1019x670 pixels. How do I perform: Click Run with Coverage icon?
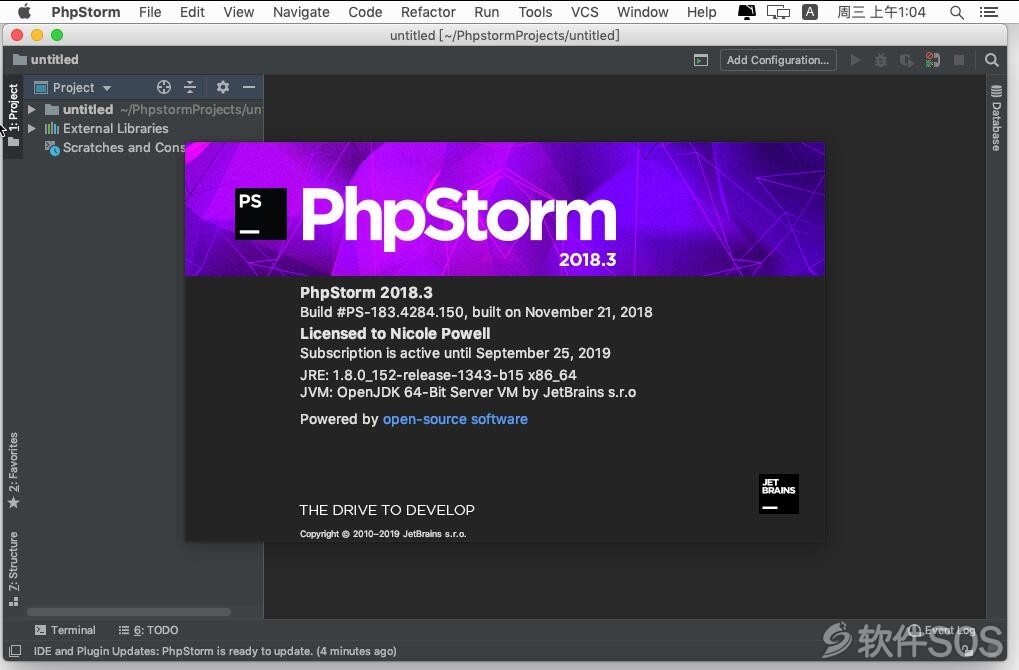click(x=906, y=60)
